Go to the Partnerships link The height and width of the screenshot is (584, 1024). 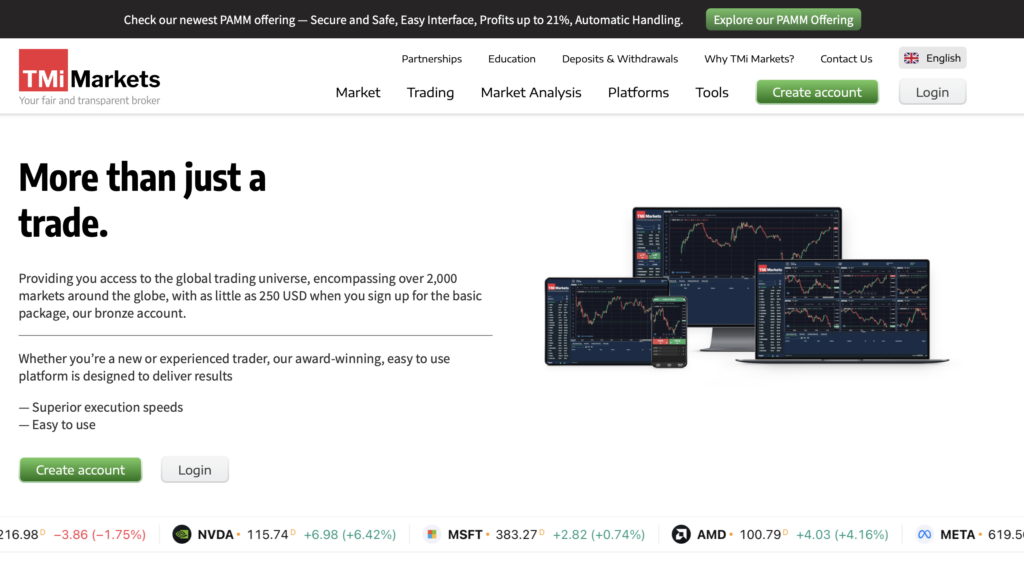pos(431,59)
